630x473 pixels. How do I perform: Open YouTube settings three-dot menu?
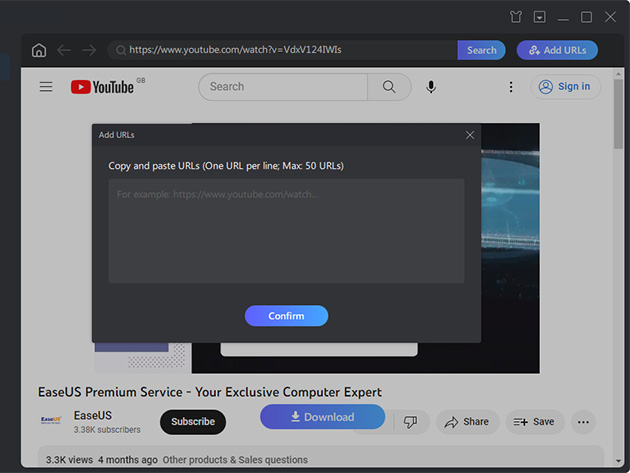click(511, 87)
